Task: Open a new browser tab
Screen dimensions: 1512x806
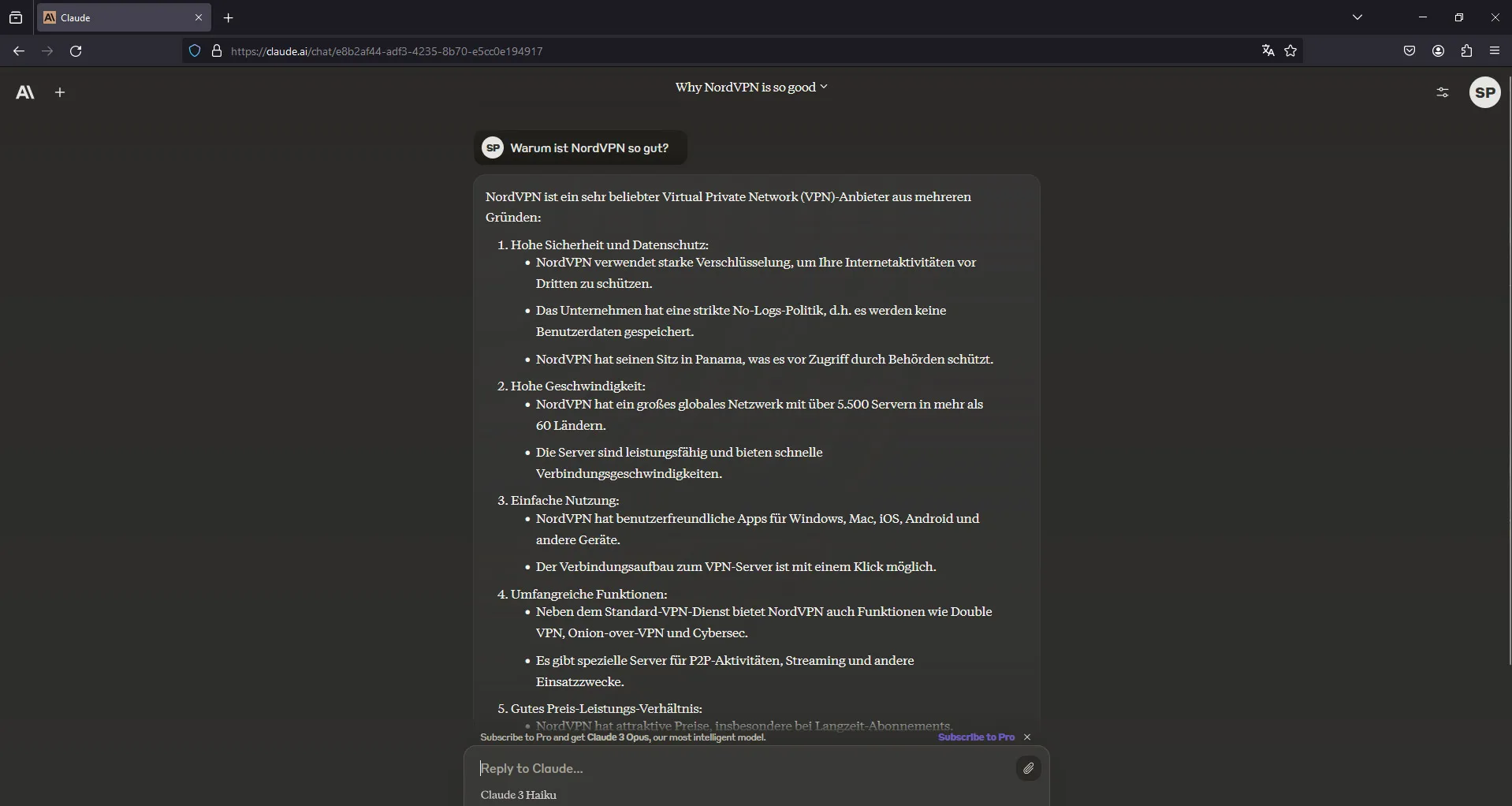Action: 229,17
